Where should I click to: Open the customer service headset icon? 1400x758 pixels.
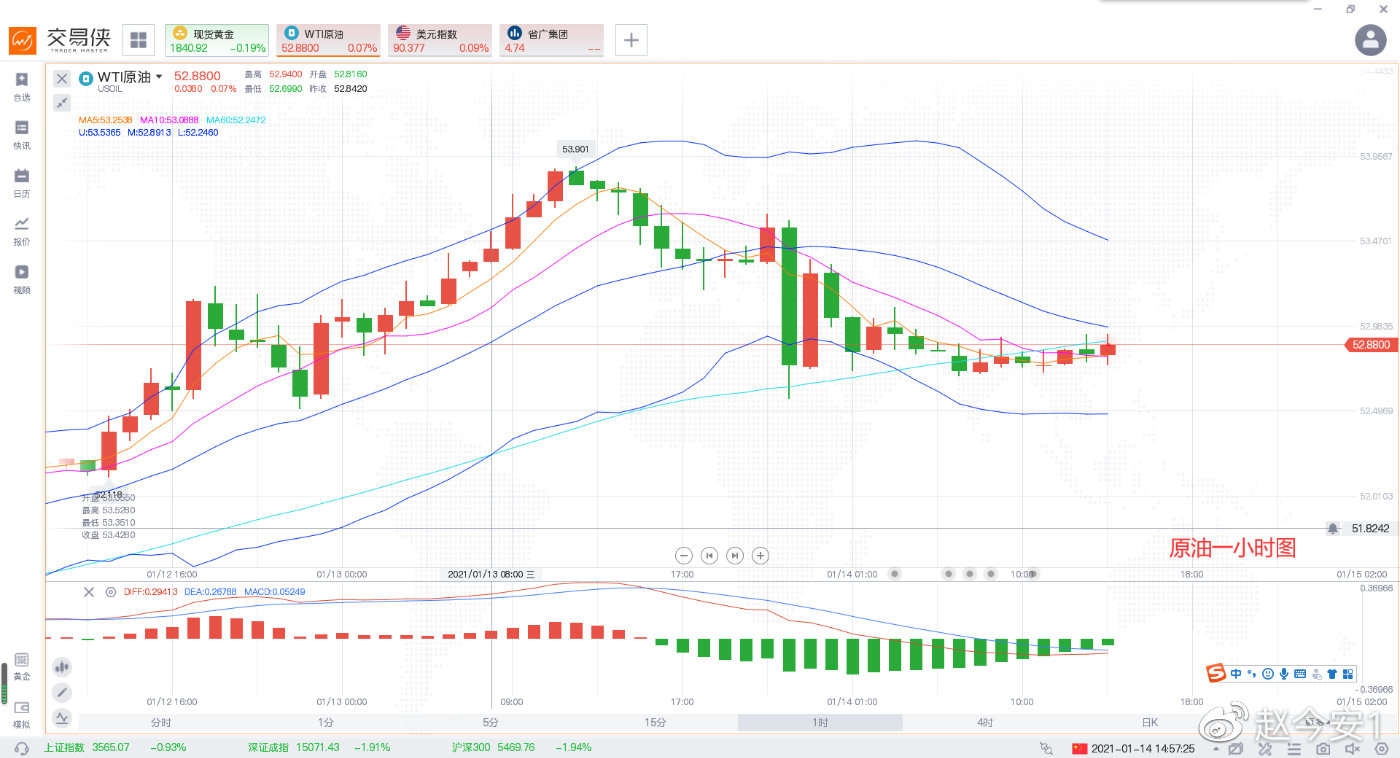(22, 748)
